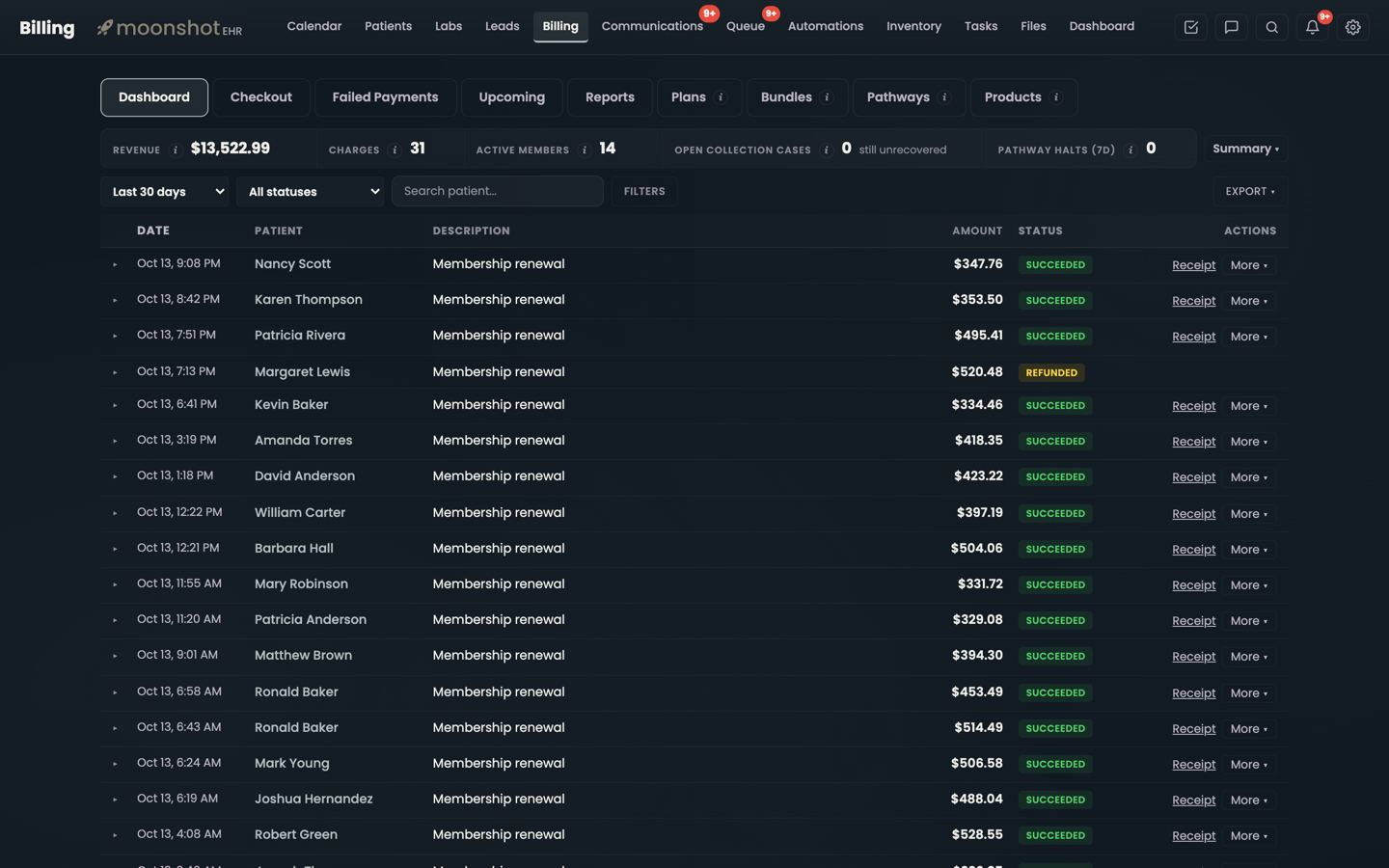This screenshot has height=868, width=1389.
Task: Click the Filters button
Action: point(644,191)
